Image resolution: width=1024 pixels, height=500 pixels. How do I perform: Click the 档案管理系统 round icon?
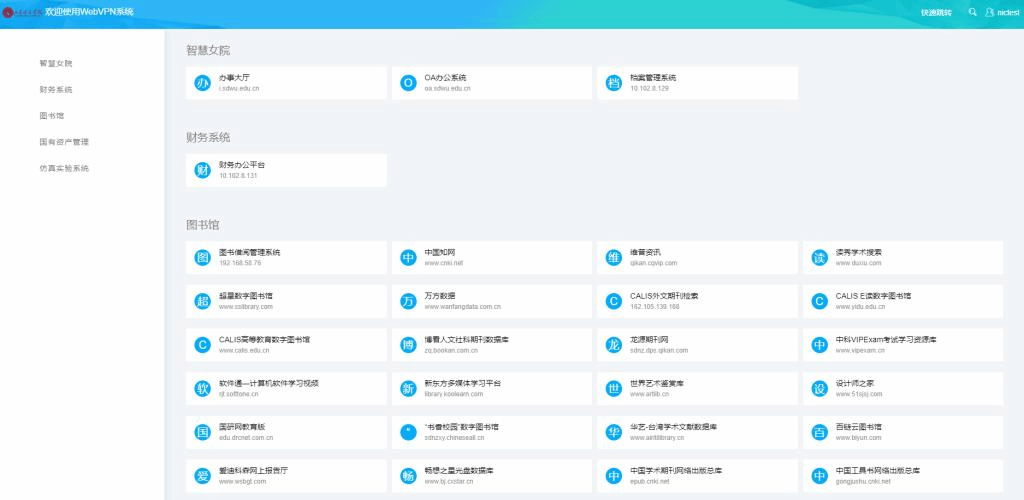[614, 83]
